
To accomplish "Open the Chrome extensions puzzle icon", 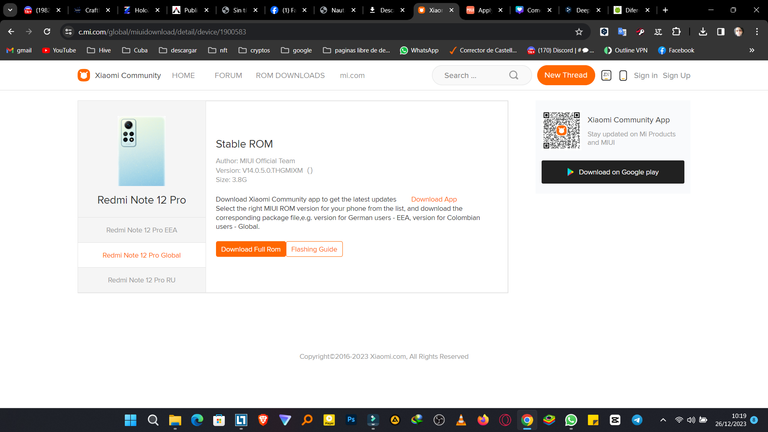I will click(x=676, y=32).
